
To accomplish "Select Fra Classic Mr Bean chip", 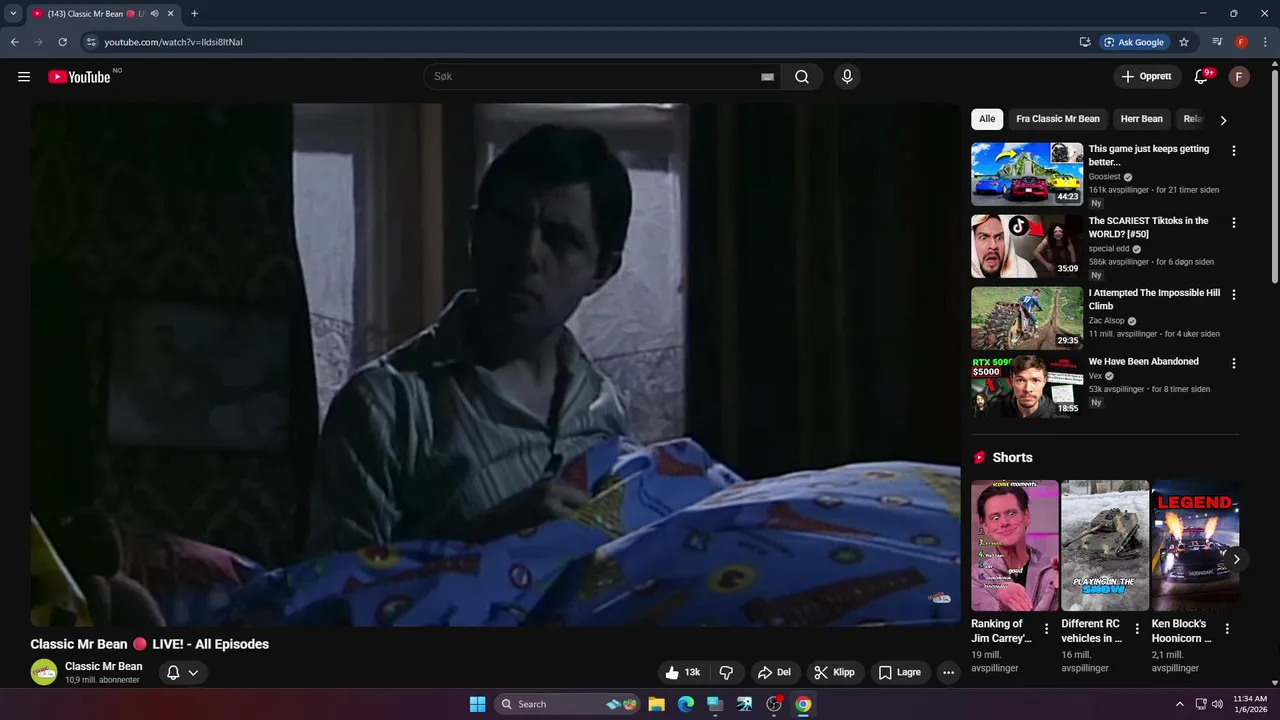I will click(x=1058, y=119).
